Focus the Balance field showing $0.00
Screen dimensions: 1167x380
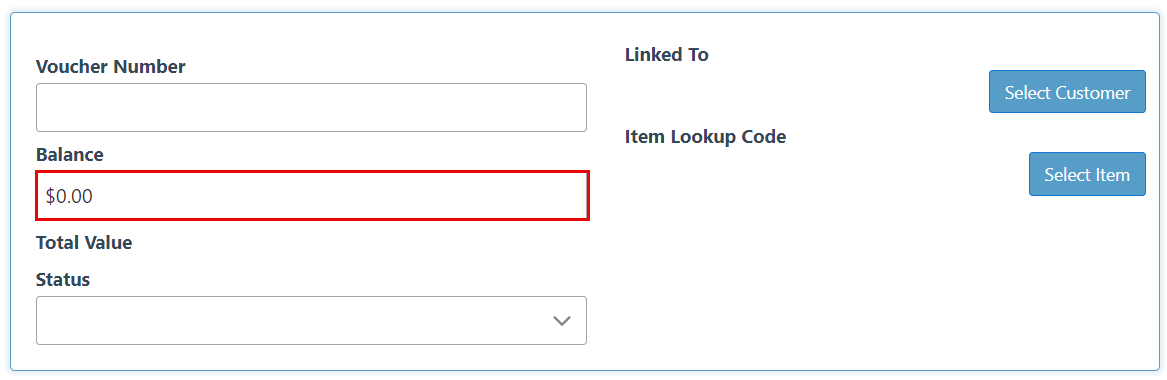(313, 196)
